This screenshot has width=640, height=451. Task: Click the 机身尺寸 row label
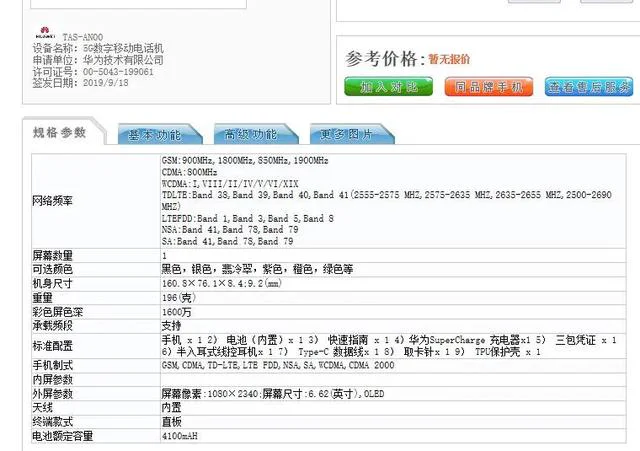tap(52, 283)
